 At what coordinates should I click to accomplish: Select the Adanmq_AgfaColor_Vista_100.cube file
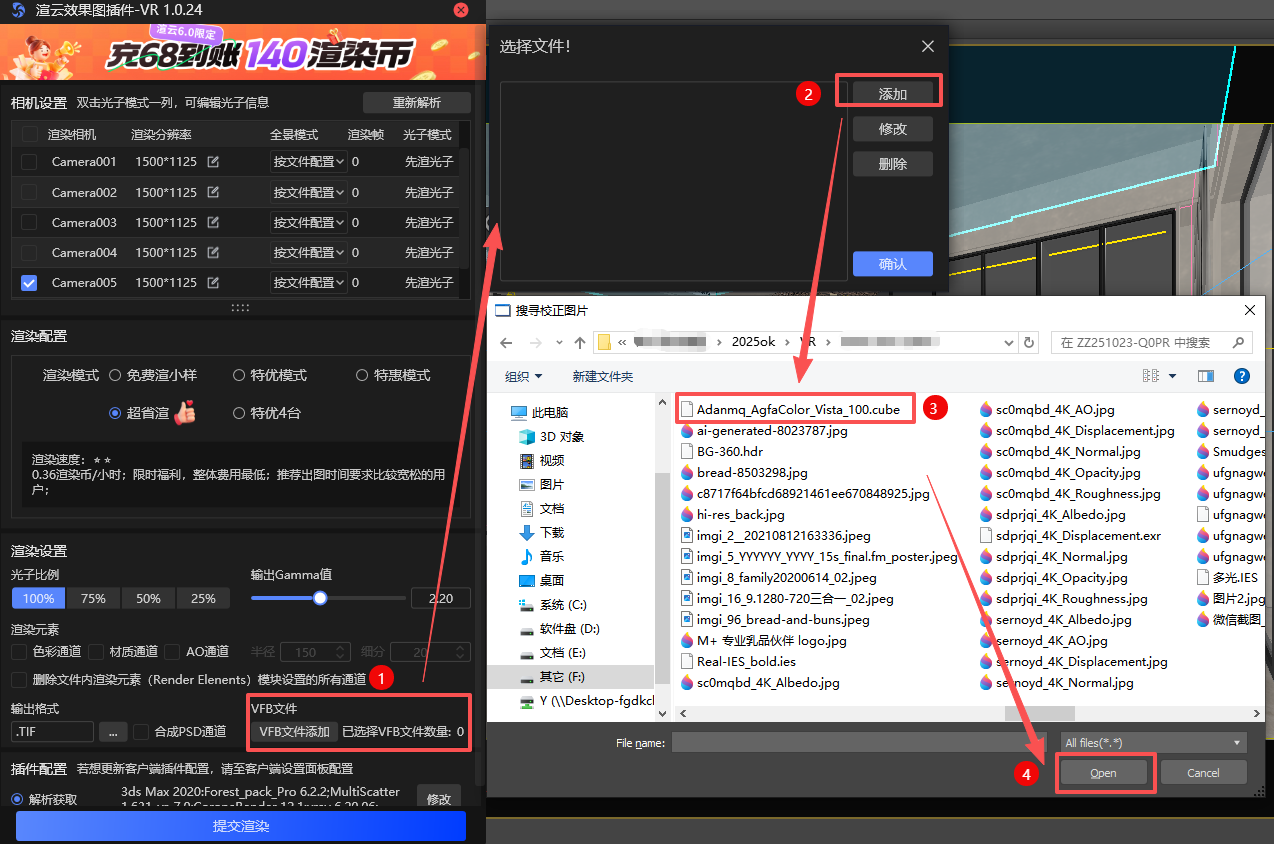[797, 409]
